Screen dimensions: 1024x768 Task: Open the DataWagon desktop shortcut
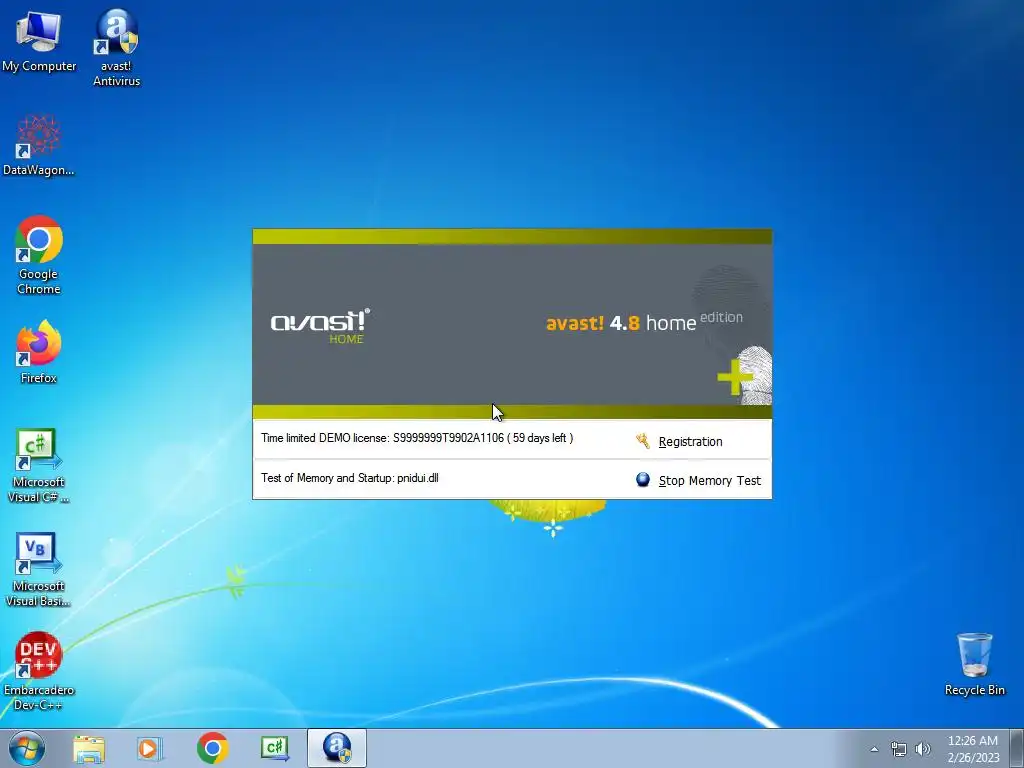pos(39,146)
